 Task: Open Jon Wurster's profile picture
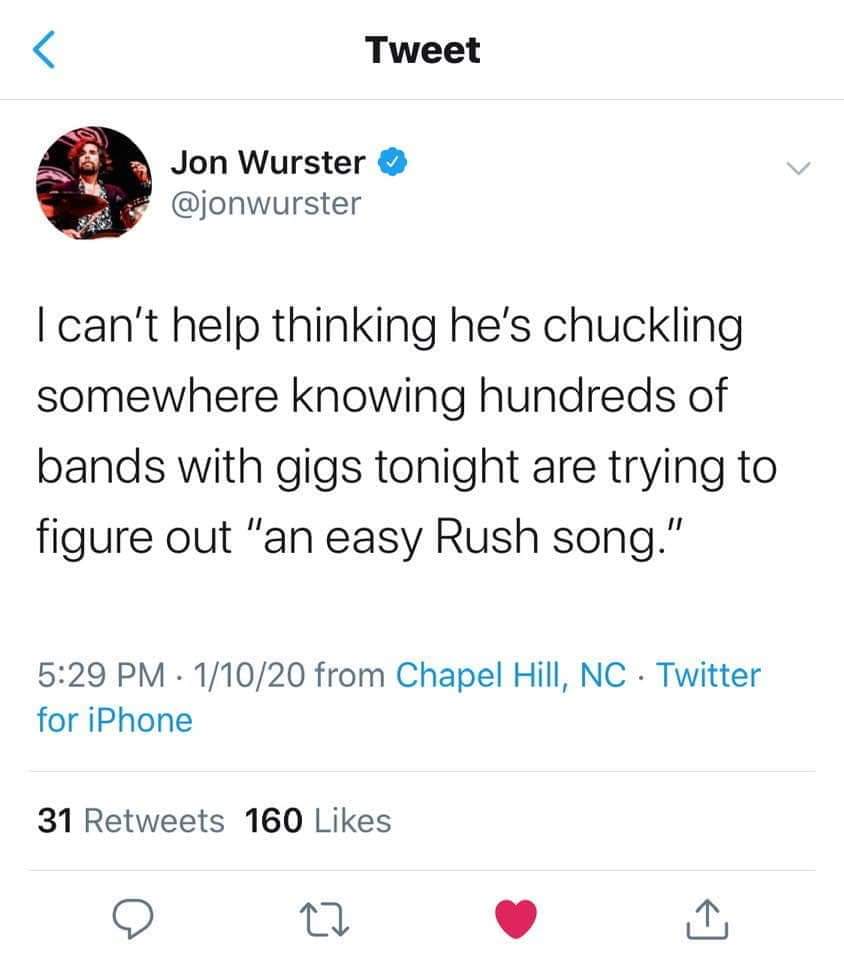[94, 182]
